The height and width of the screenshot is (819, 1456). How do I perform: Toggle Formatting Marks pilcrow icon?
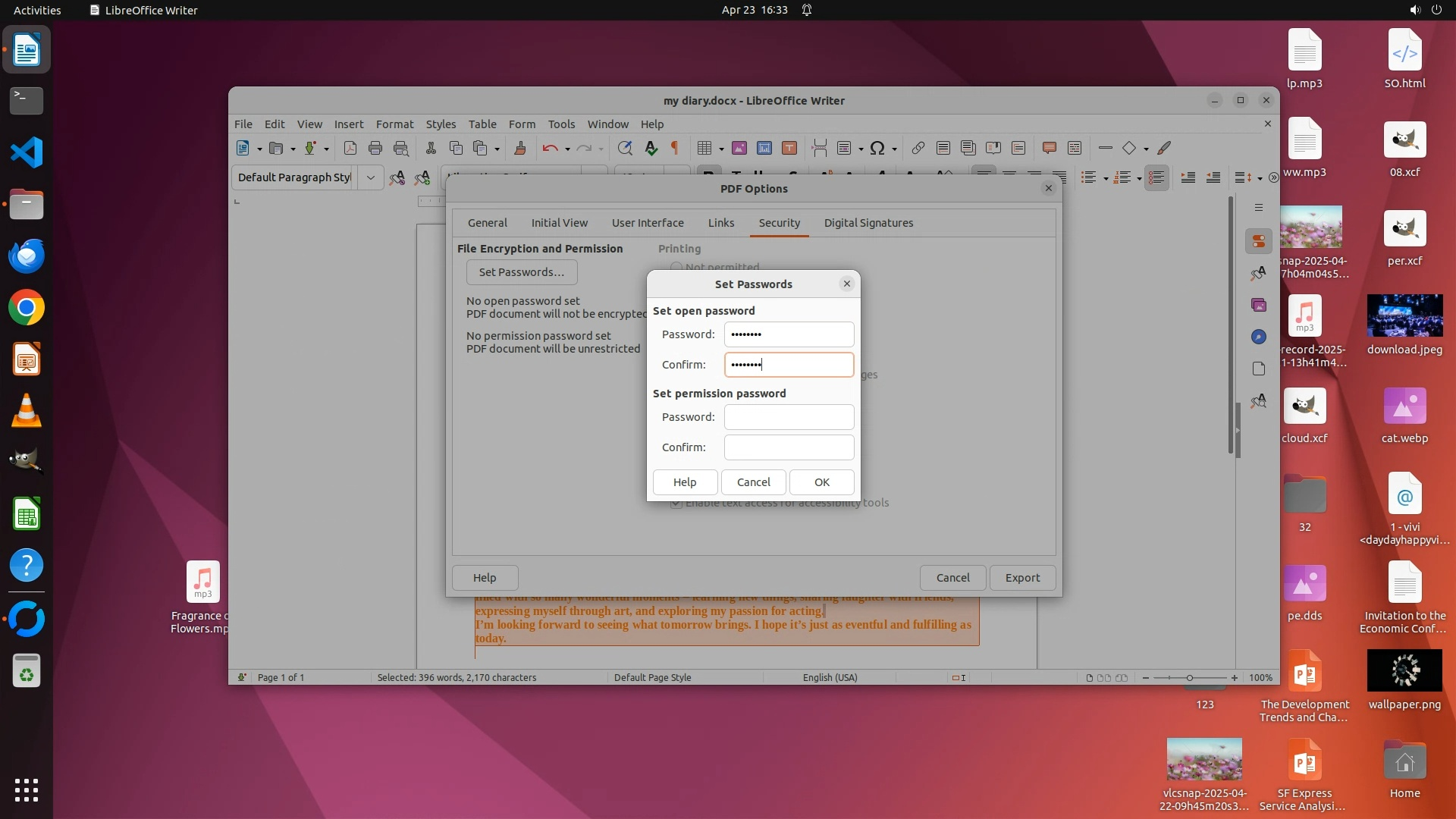675,149
